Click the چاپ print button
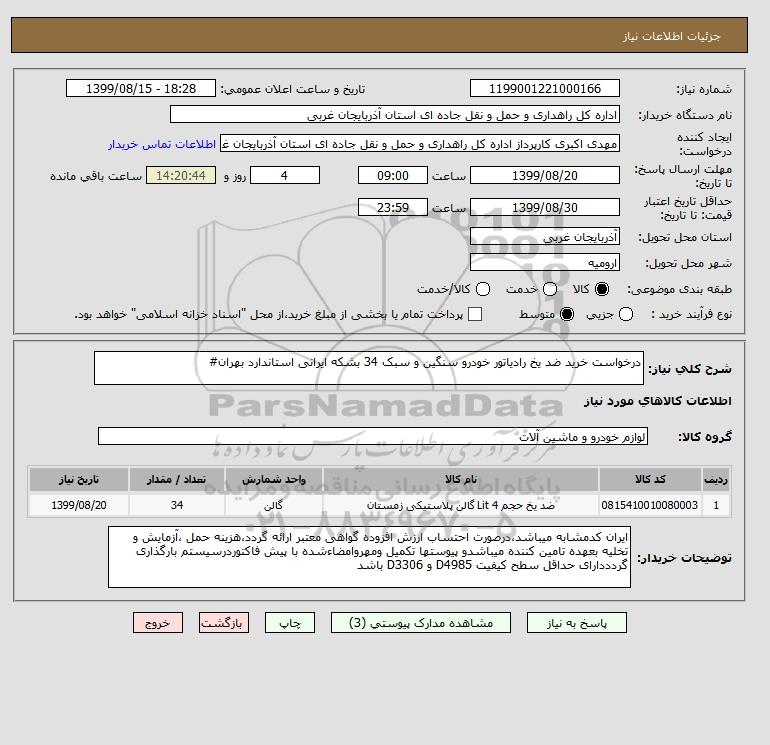Image resolution: width=770 pixels, height=745 pixels. coord(290,623)
